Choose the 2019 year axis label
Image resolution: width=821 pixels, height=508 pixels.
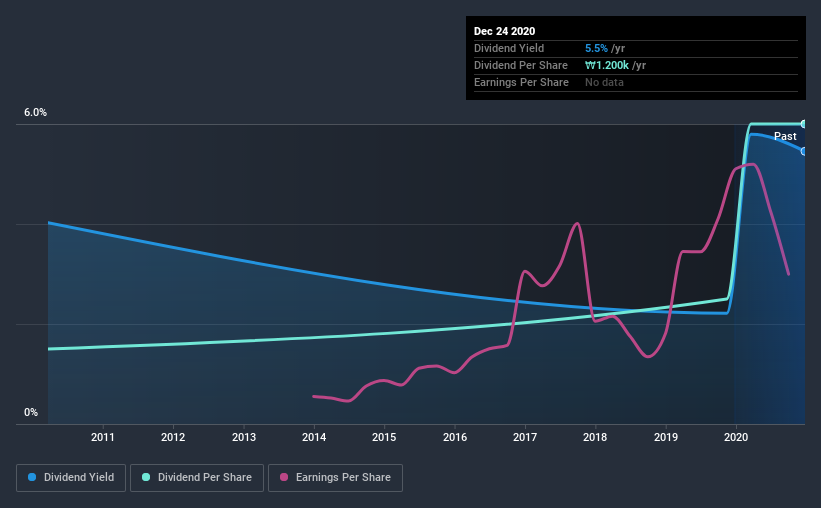pyautogui.click(x=666, y=437)
